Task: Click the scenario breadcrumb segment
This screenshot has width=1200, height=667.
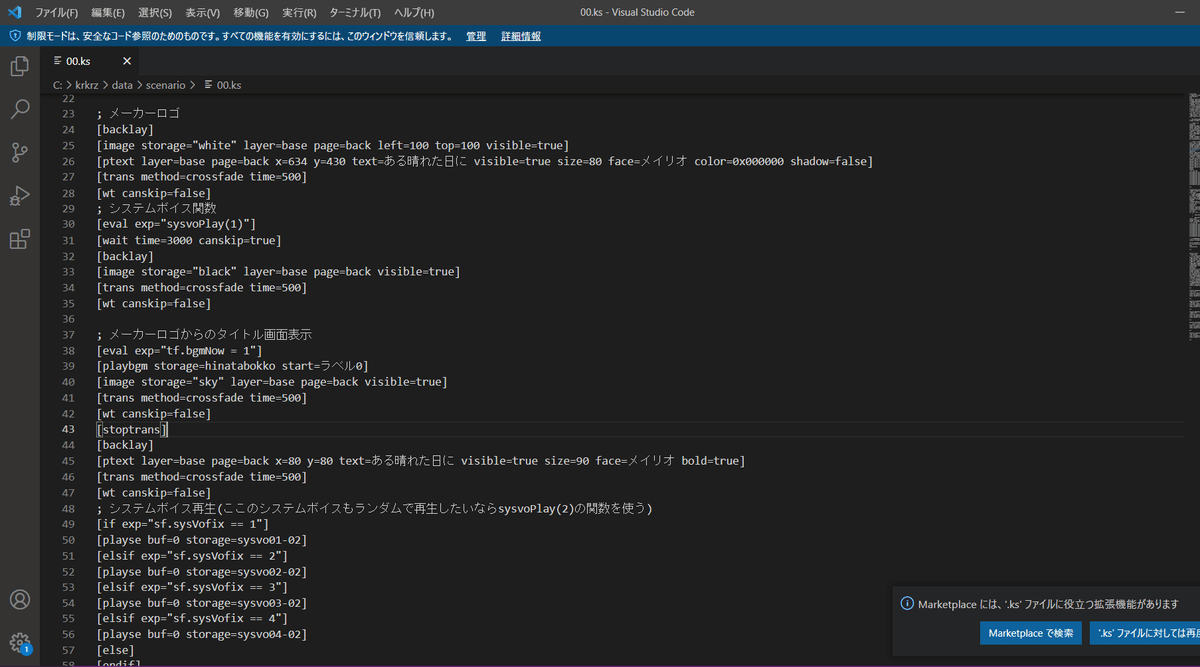Action: pyautogui.click(x=165, y=85)
